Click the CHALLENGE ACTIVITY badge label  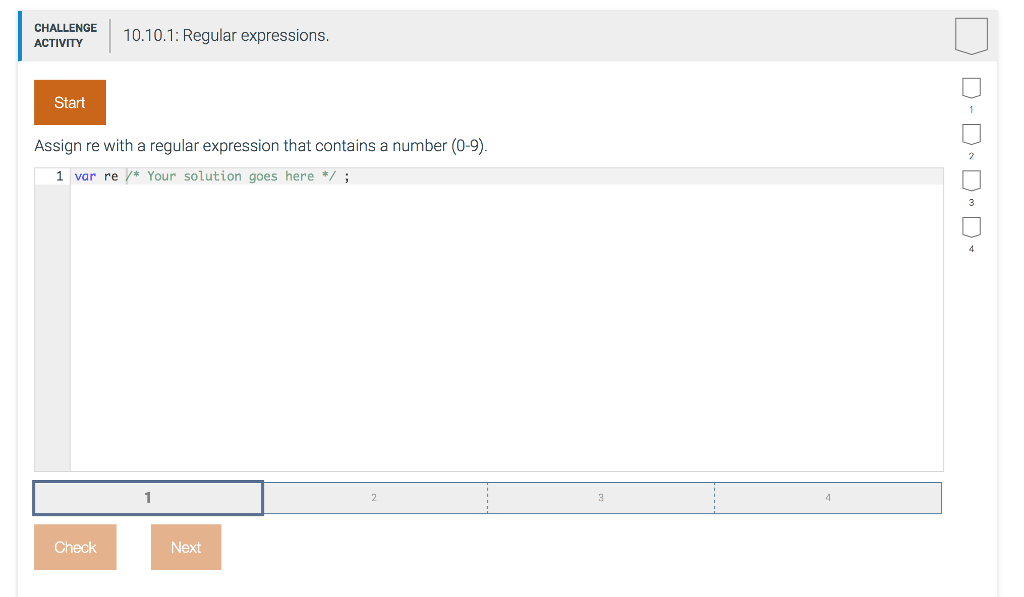pyautogui.click(x=65, y=35)
